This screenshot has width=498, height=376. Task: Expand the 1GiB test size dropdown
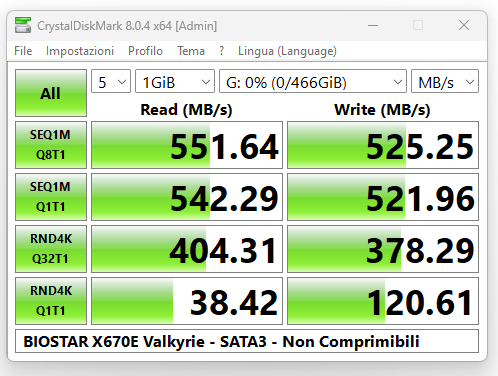[175, 81]
